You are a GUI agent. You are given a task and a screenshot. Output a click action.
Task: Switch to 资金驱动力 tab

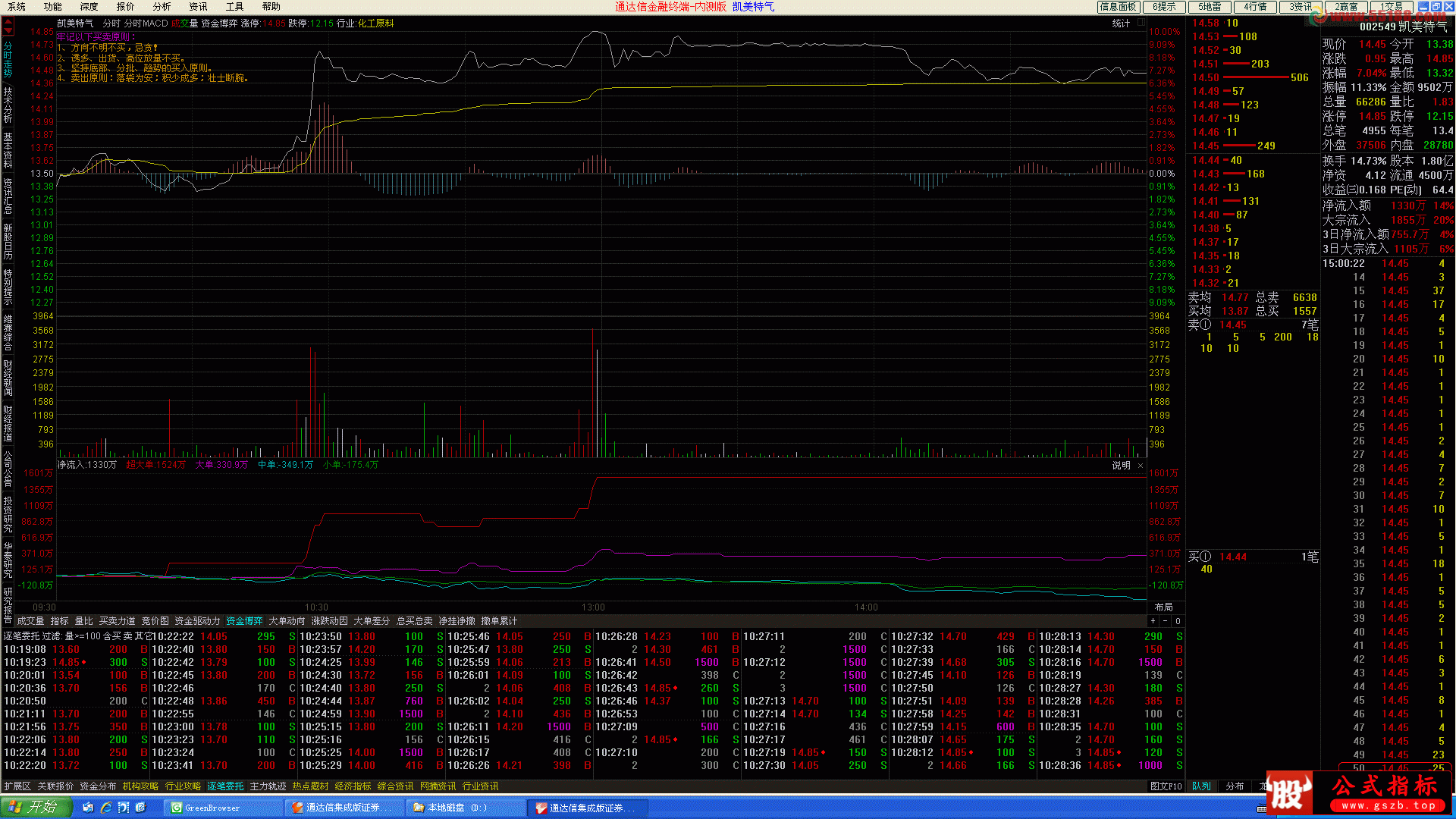coord(197,621)
